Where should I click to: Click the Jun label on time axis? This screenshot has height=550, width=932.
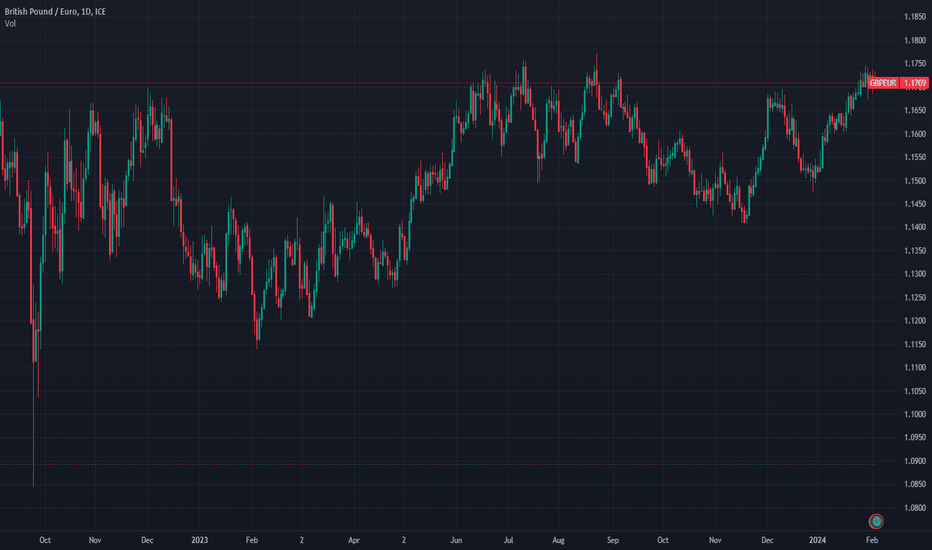coord(456,540)
